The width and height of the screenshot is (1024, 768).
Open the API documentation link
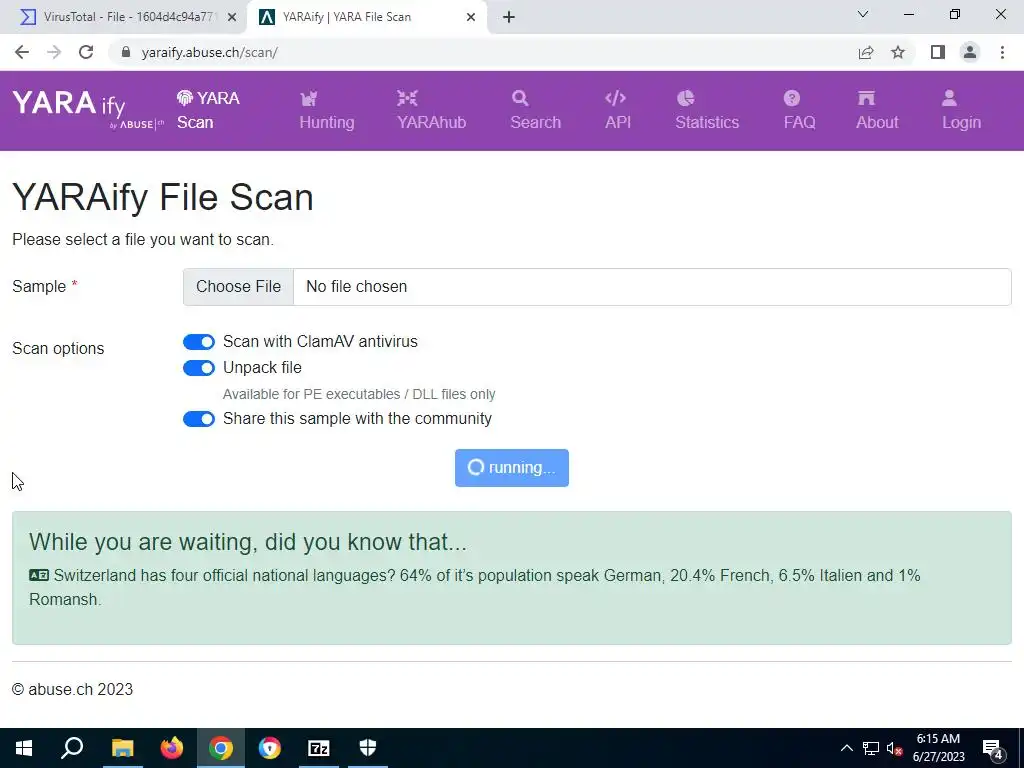(617, 110)
